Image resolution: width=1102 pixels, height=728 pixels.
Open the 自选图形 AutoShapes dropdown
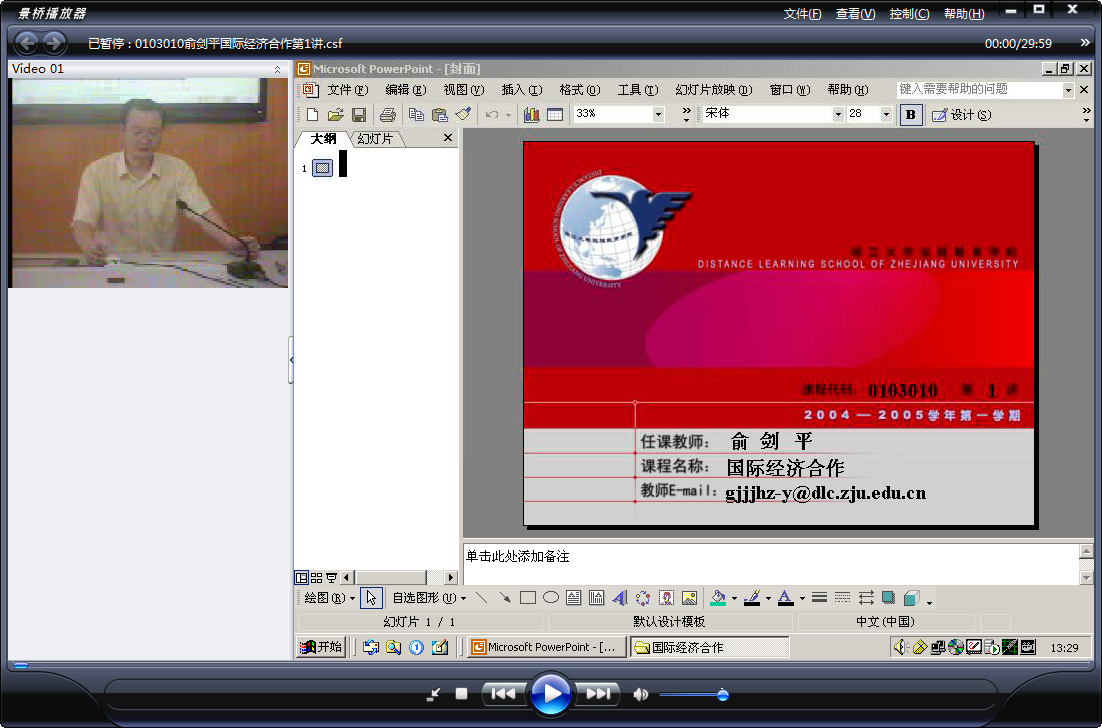pyautogui.click(x=429, y=598)
